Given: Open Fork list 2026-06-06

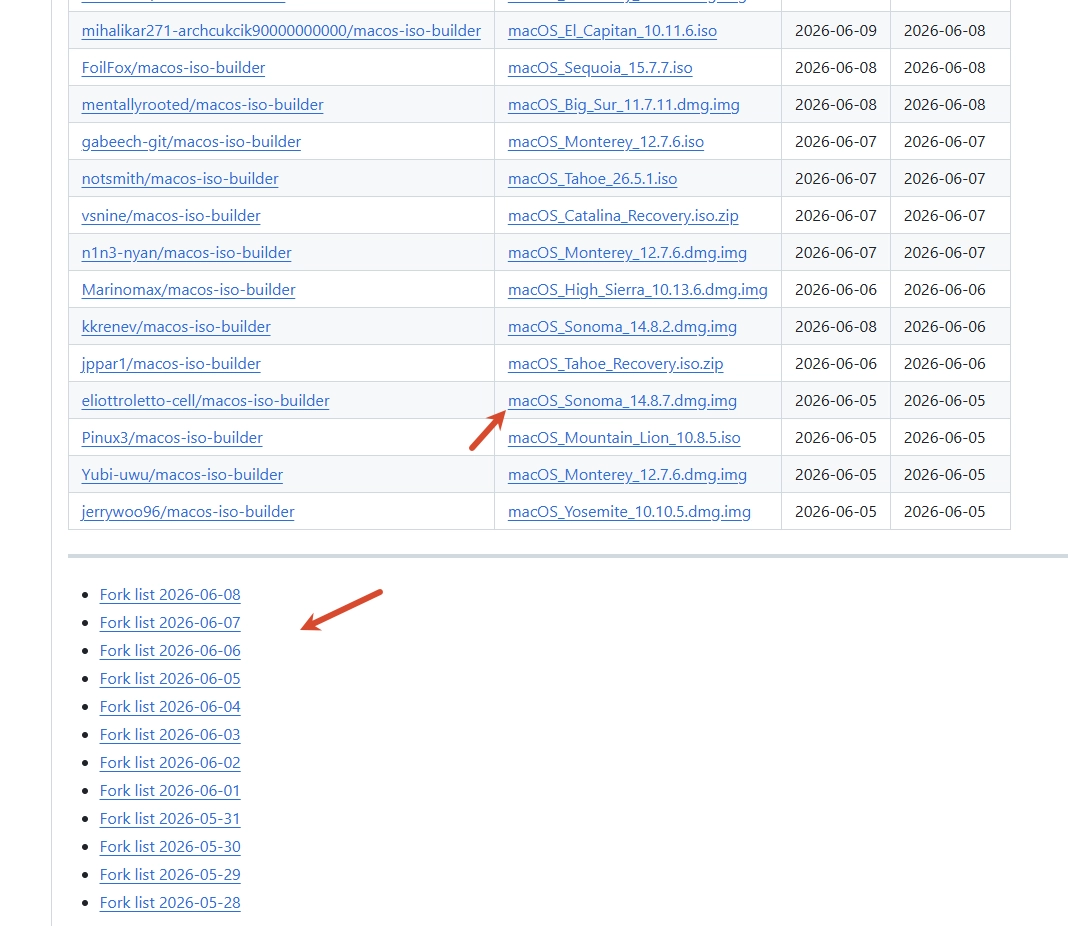Looking at the screenshot, I should [x=170, y=650].
